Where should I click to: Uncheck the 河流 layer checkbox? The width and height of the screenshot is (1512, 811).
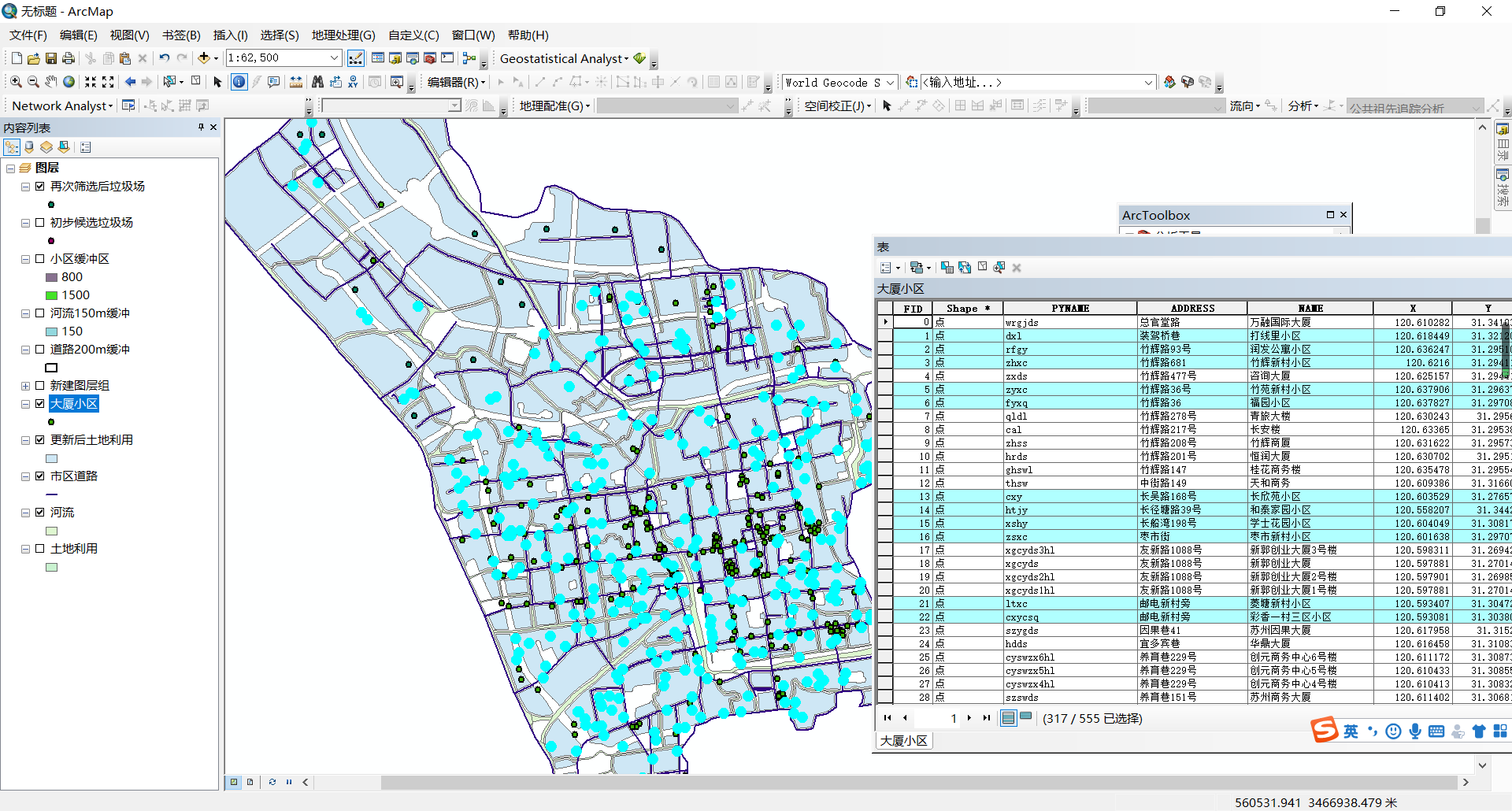(x=39, y=513)
